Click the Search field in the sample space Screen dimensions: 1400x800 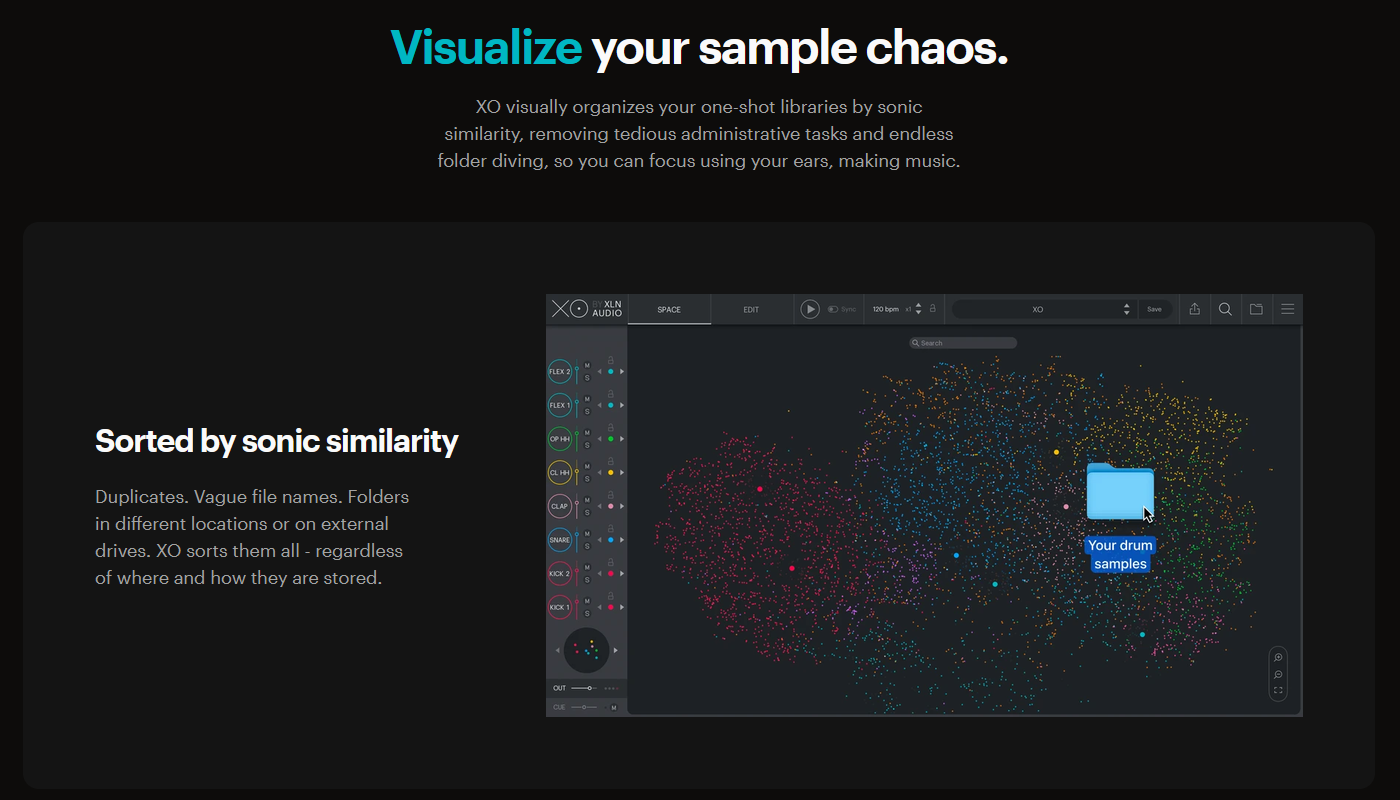click(963, 343)
